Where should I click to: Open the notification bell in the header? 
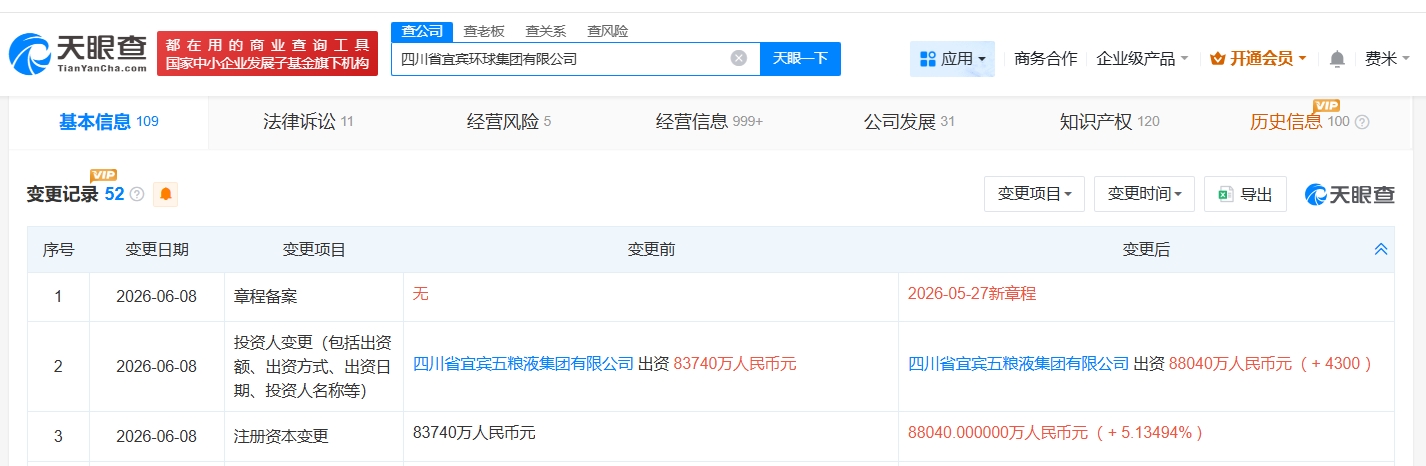pyautogui.click(x=1337, y=59)
